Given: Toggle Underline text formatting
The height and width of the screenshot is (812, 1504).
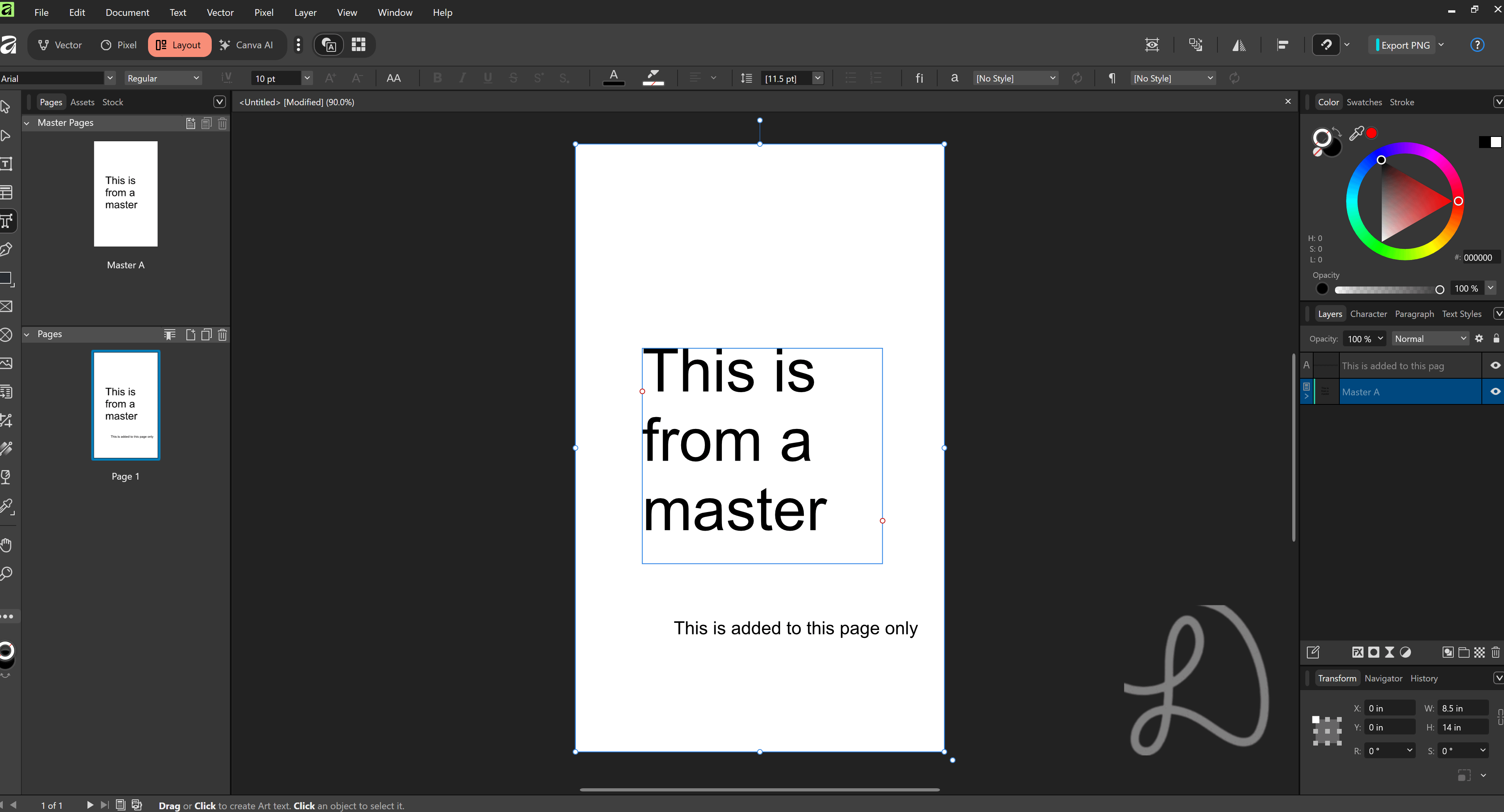Looking at the screenshot, I should pos(488,78).
